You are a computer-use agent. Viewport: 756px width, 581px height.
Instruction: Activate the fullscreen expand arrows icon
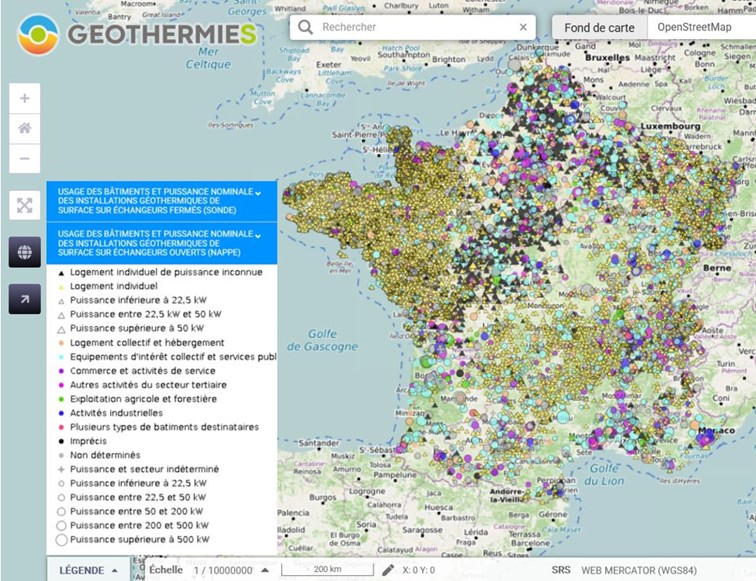[25, 205]
